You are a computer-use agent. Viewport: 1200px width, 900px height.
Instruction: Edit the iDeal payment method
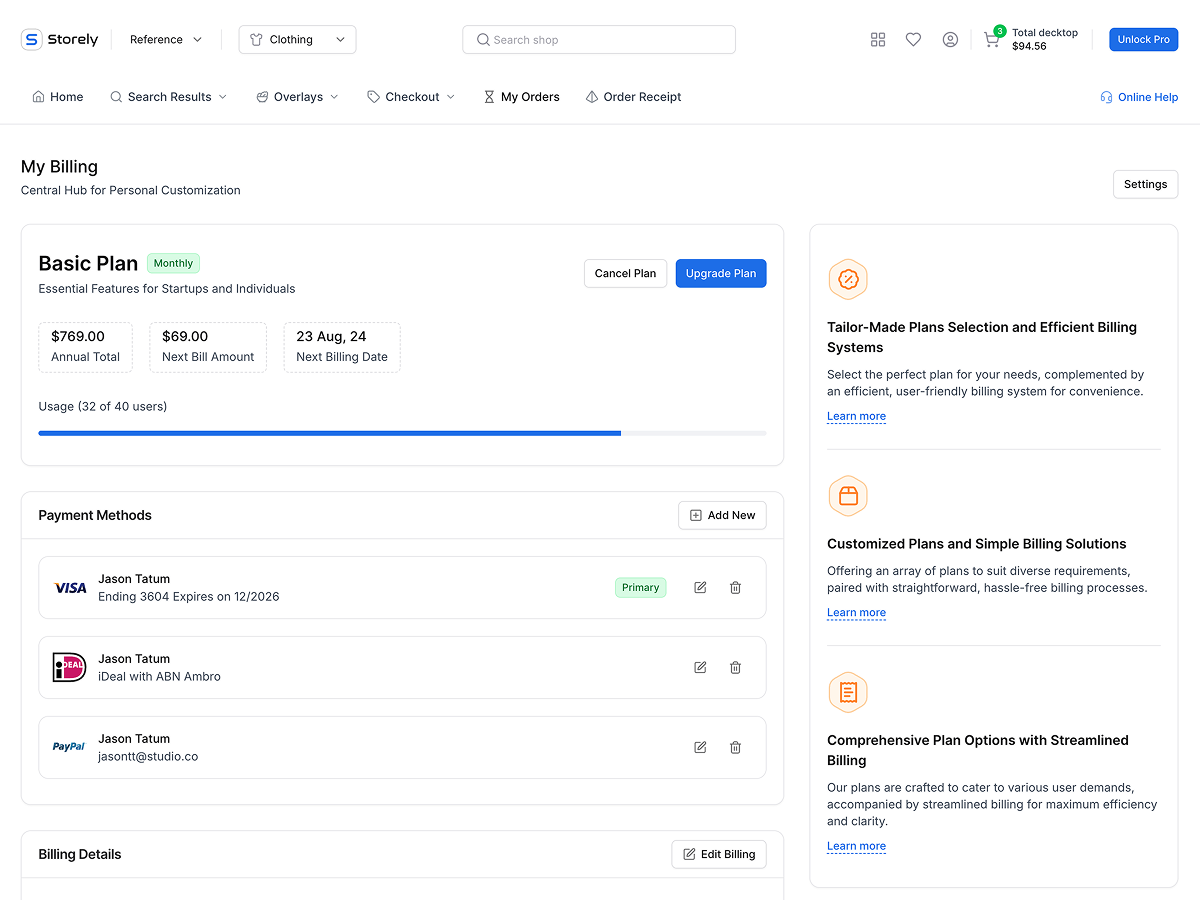click(700, 667)
